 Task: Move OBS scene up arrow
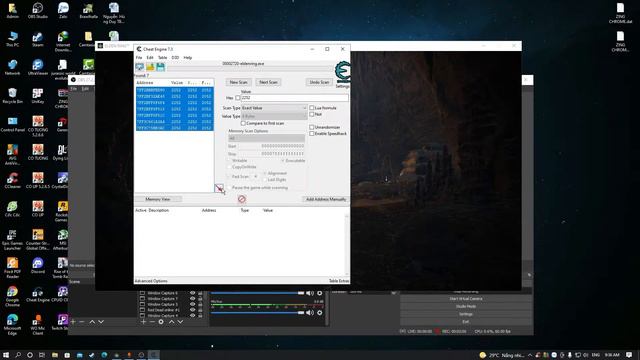(92, 322)
